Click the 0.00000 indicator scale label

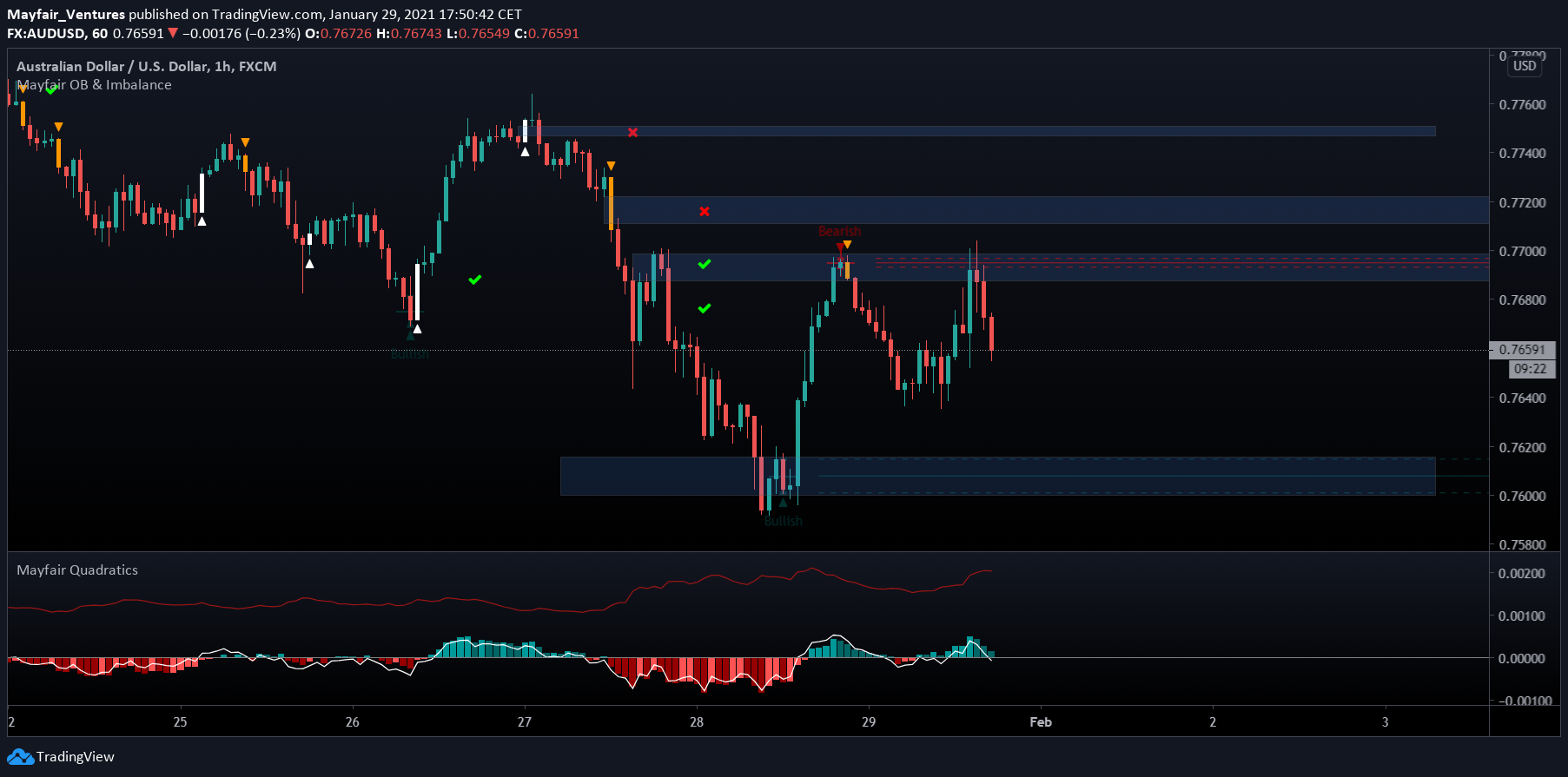point(1522,659)
